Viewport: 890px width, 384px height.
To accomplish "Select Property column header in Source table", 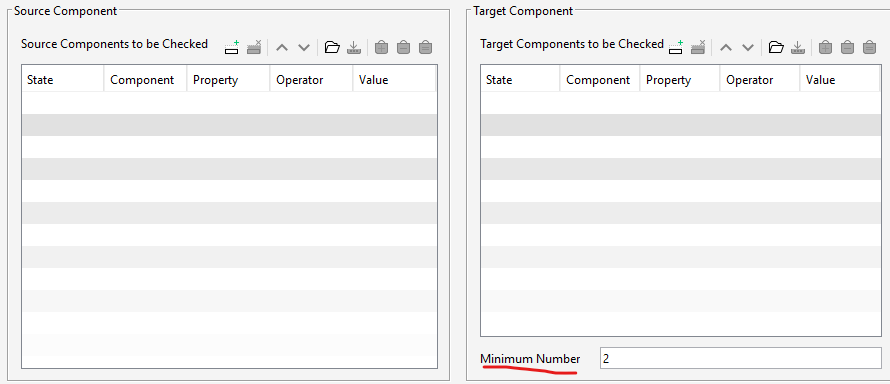I will pyautogui.click(x=228, y=80).
